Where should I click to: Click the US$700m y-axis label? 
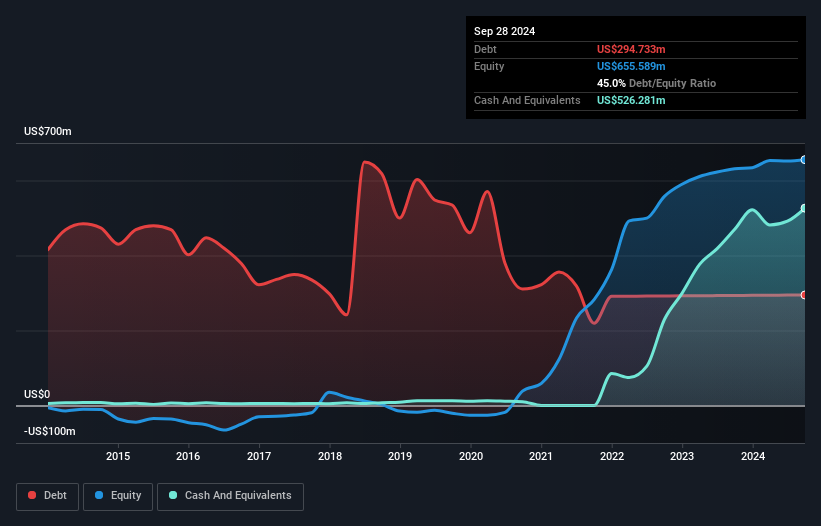click(x=48, y=131)
